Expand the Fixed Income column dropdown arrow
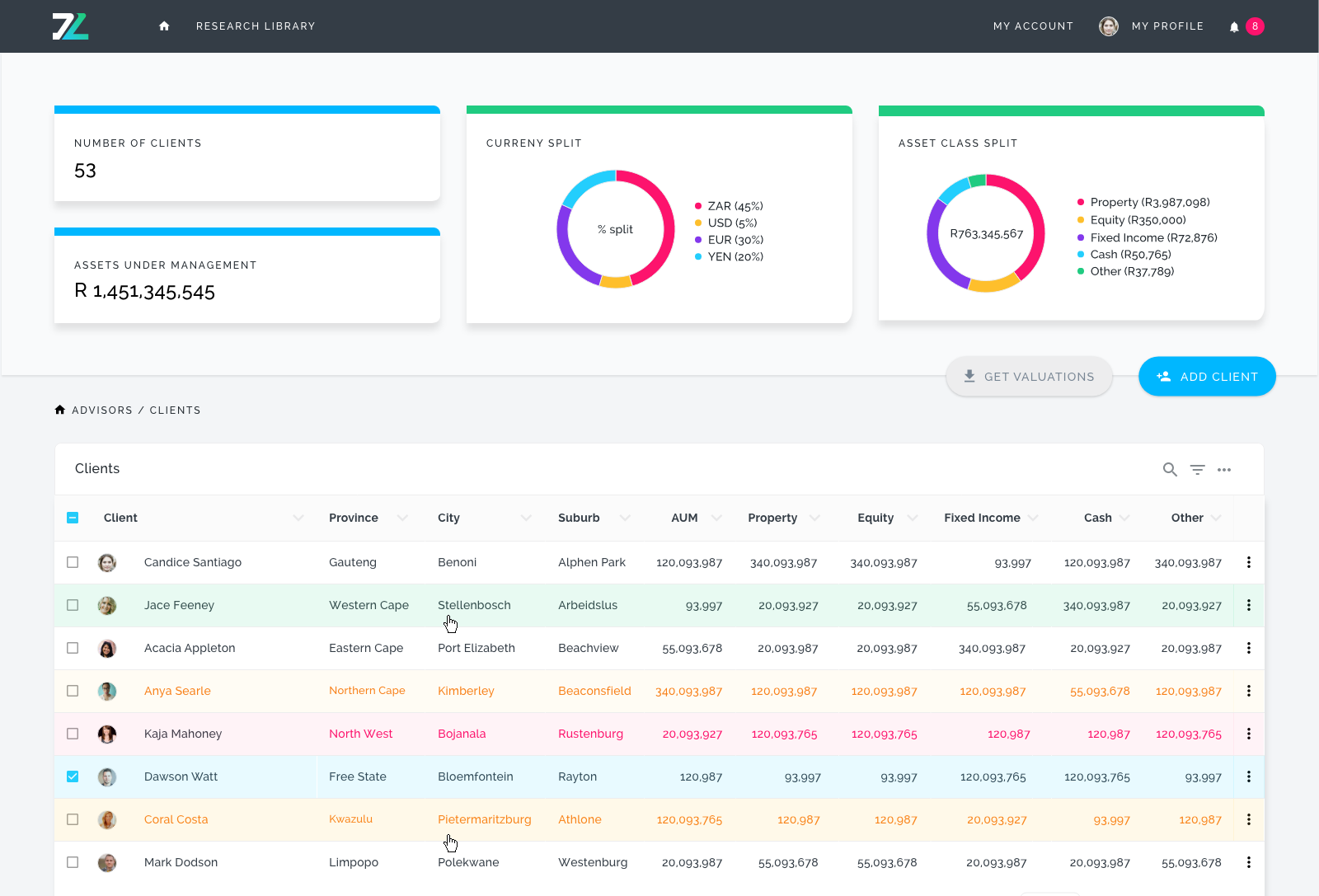The image size is (1319, 896). click(1033, 518)
